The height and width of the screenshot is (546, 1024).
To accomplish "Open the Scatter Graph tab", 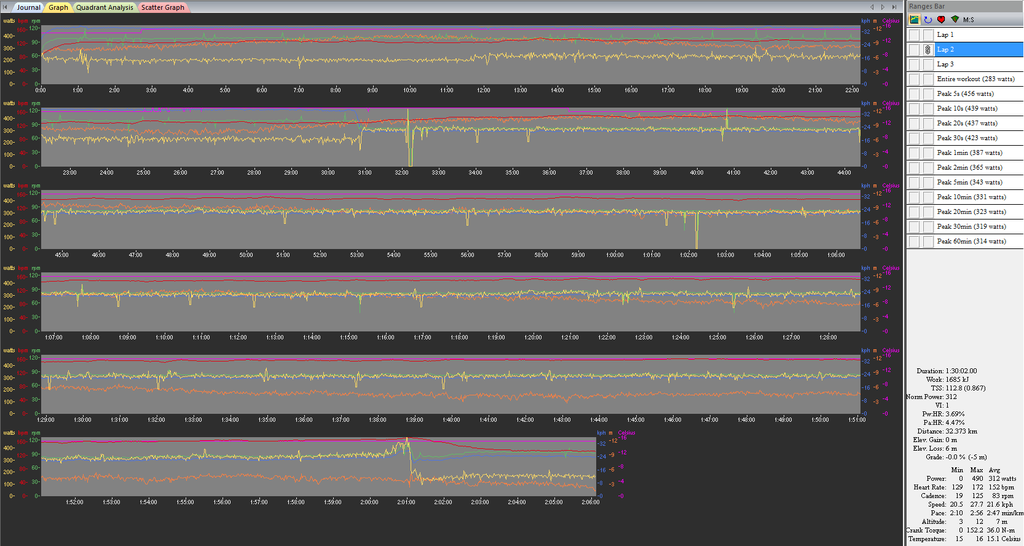I will point(162,7).
